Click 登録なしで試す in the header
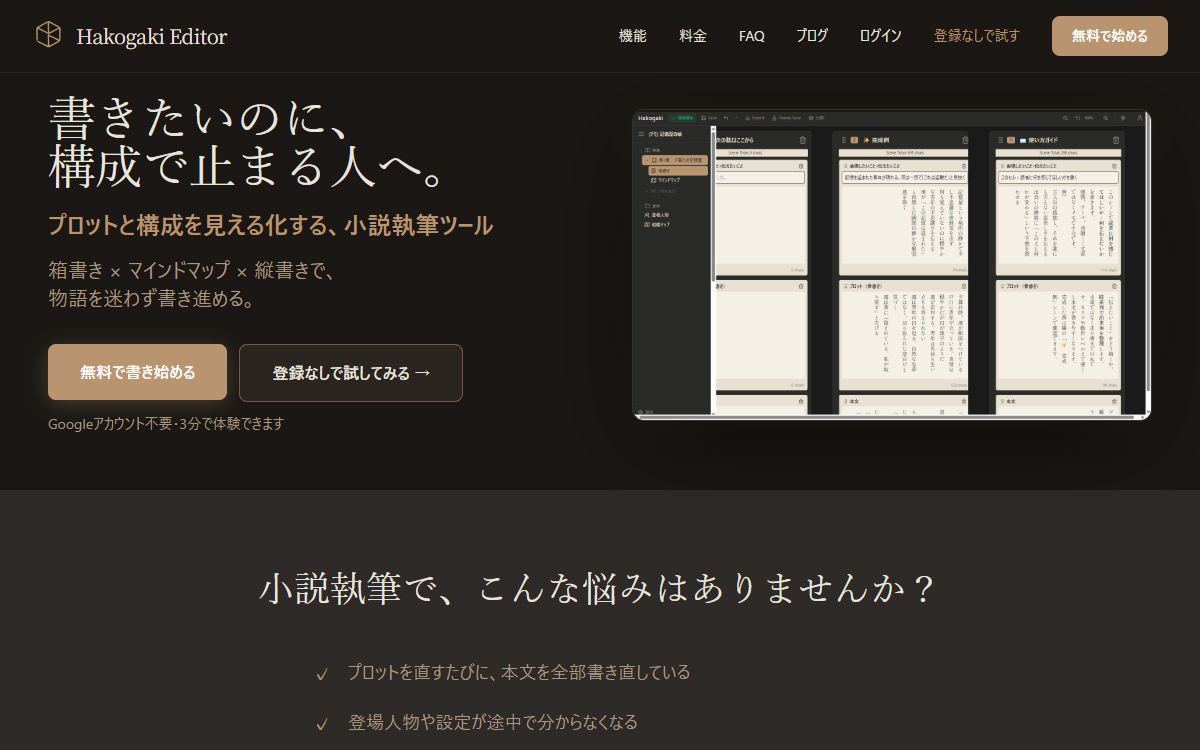 click(x=976, y=36)
